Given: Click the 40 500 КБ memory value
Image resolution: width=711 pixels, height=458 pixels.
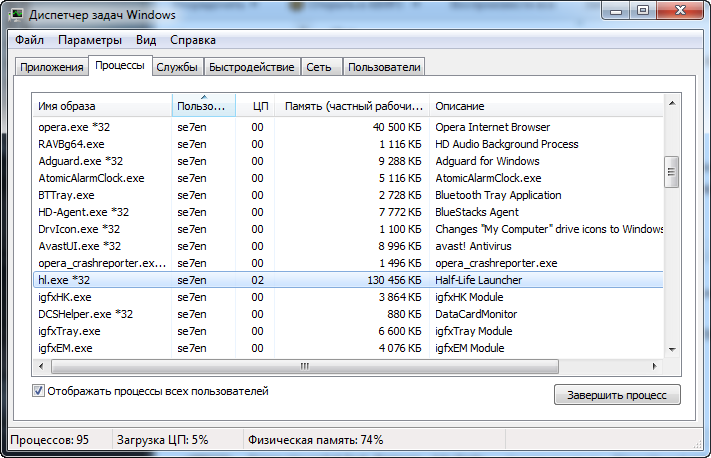Looking at the screenshot, I should click(397, 127).
